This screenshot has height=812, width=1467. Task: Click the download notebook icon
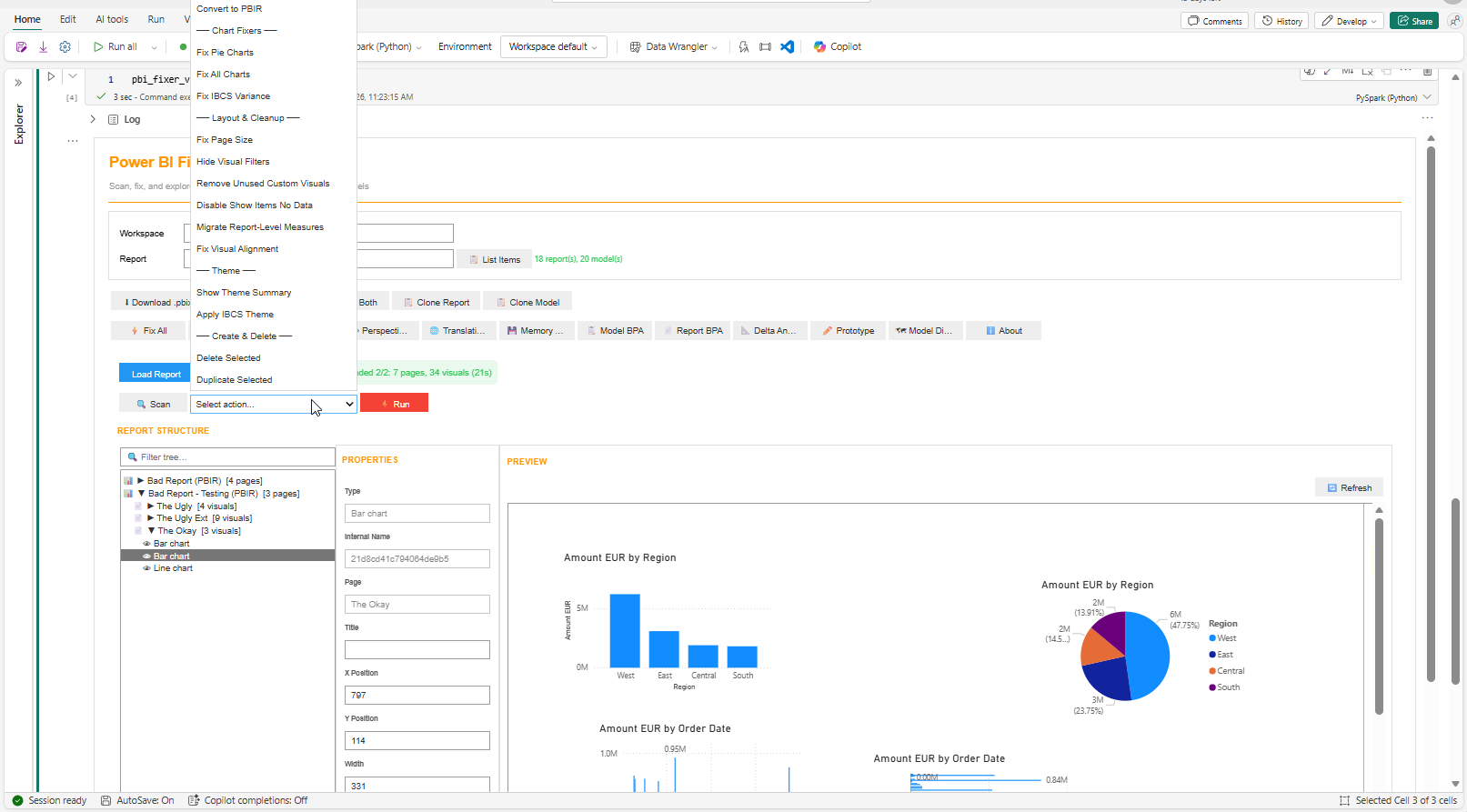pos(43,46)
